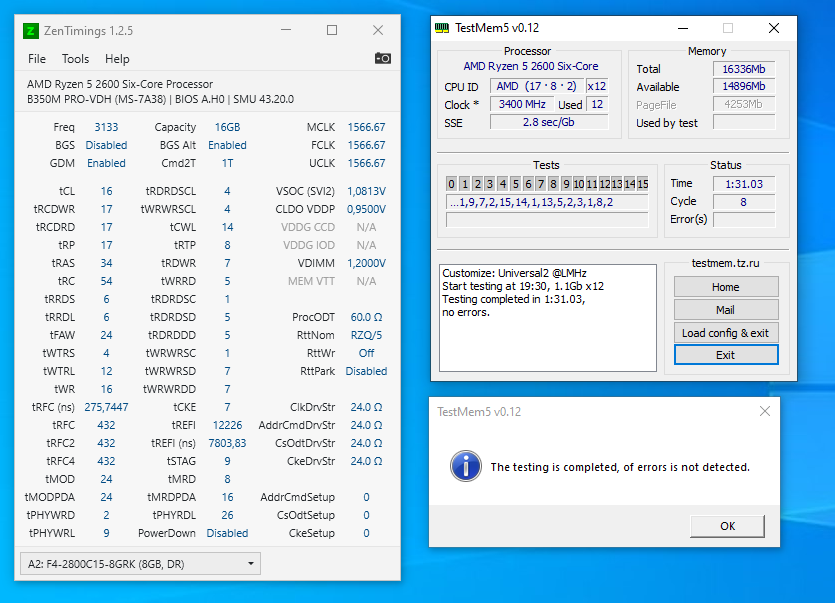This screenshot has height=603, width=835.
Task: Click the Cmd2T value 1T
Action: [227, 163]
